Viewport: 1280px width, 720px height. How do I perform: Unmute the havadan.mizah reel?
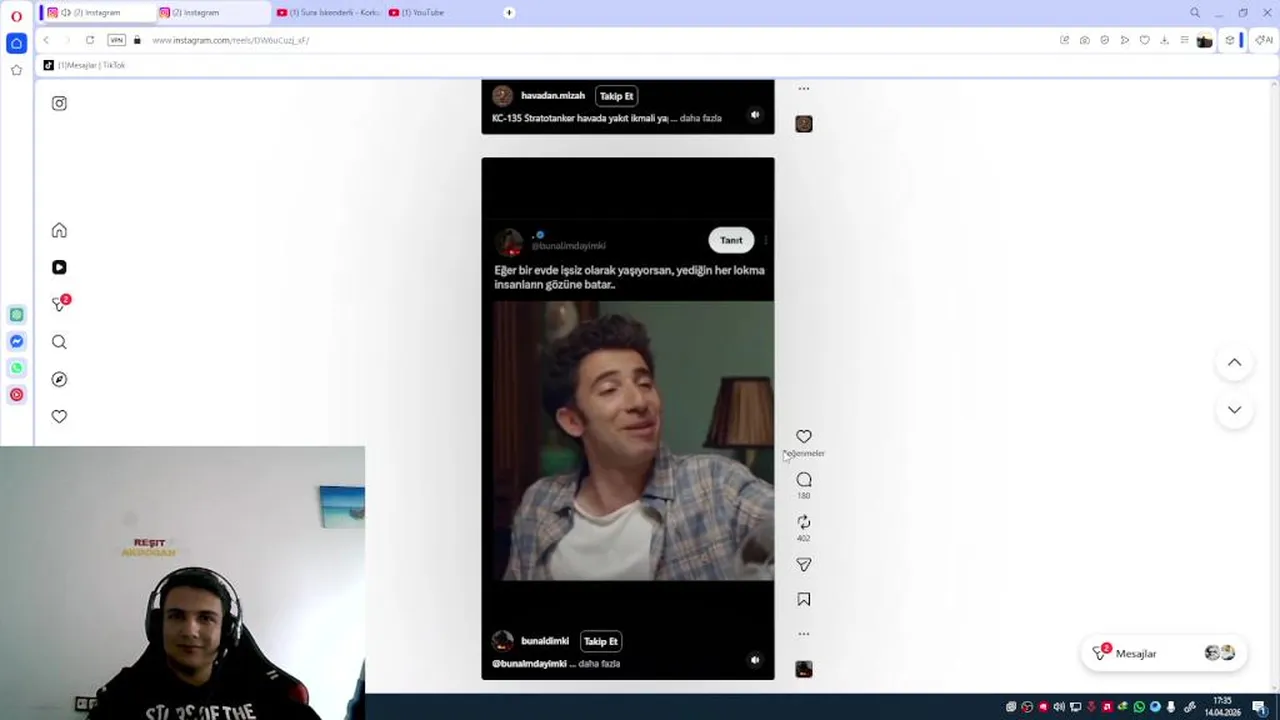(755, 115)
